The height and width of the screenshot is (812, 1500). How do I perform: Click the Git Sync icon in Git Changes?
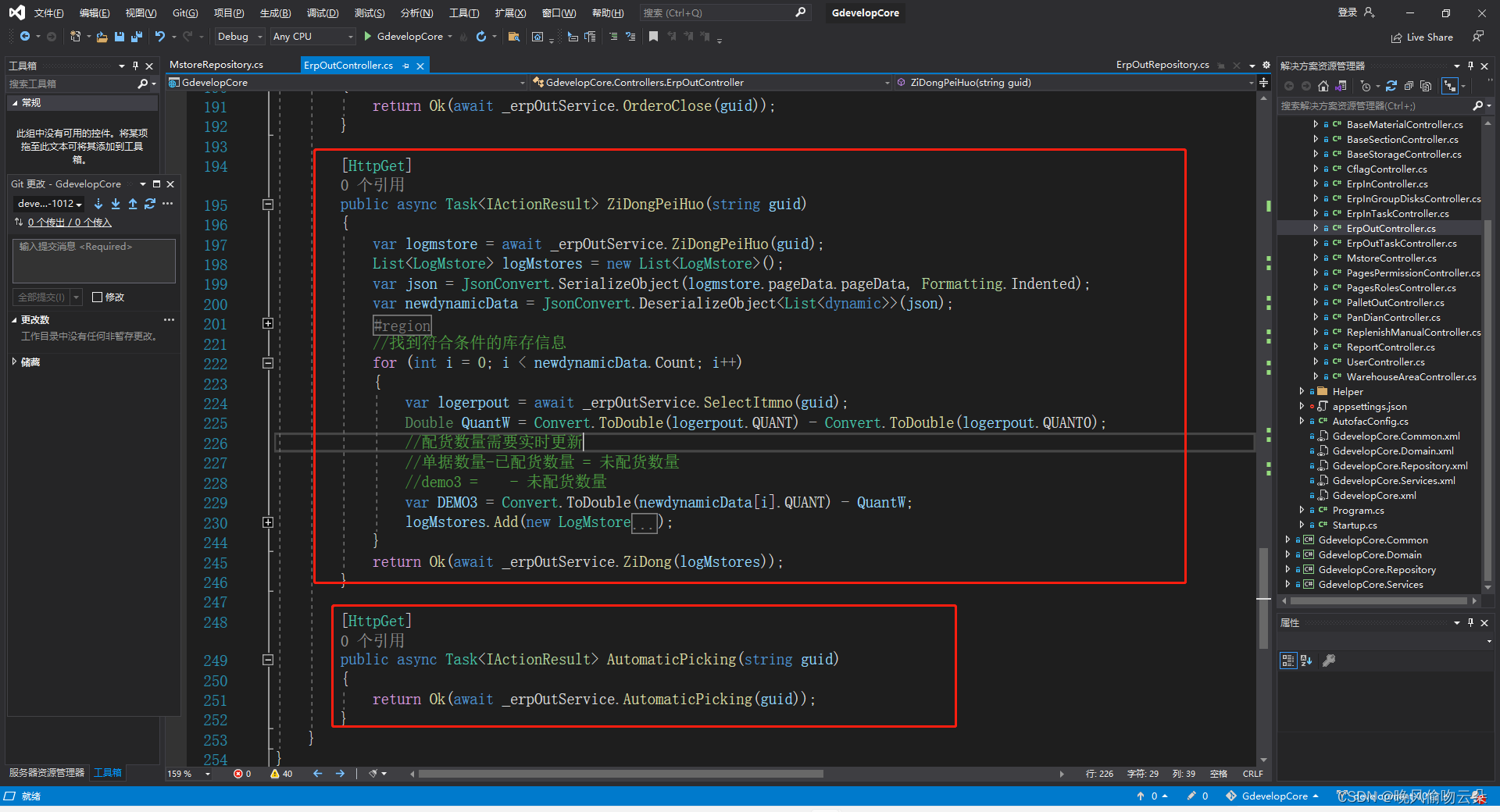[150, 204]
